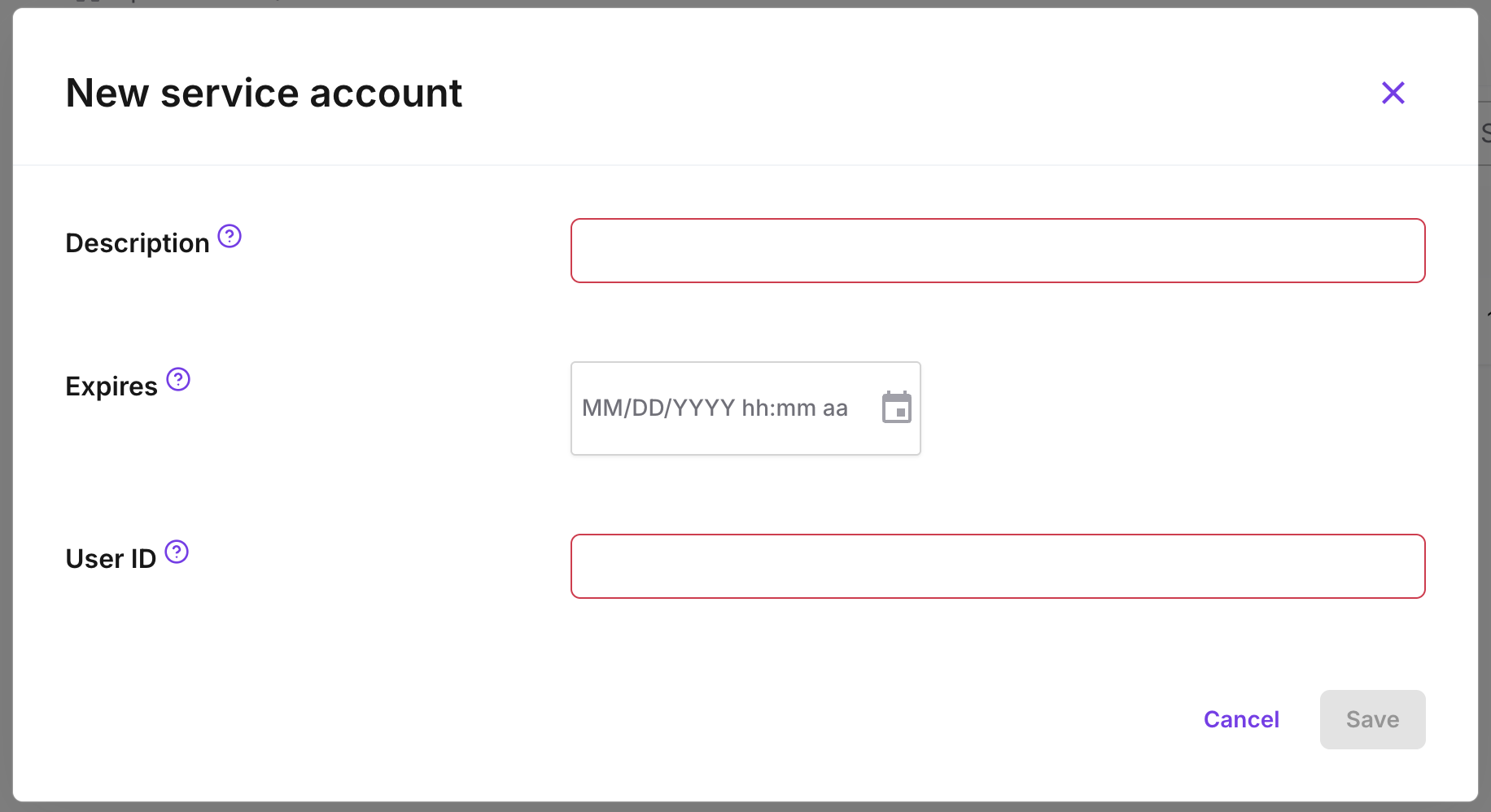Viewport: 1491px width, 812px height.
Task: Open help for the Description field
Action: pos(230,236)
